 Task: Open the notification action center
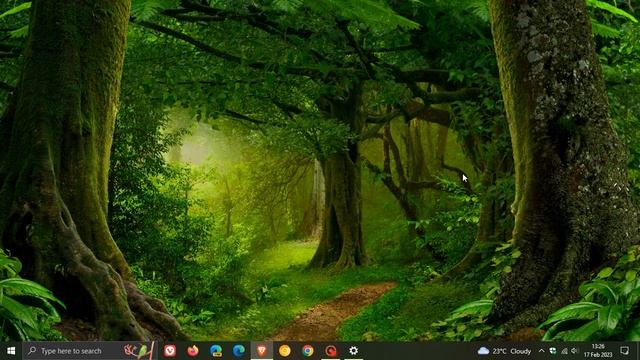624,351
